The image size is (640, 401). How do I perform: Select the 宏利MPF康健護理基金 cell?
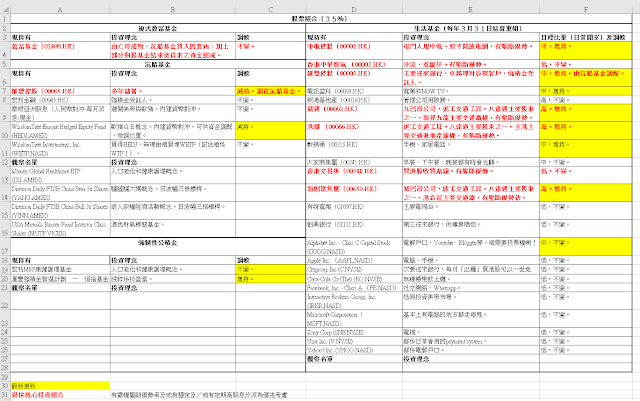click(x=60, y=270)
